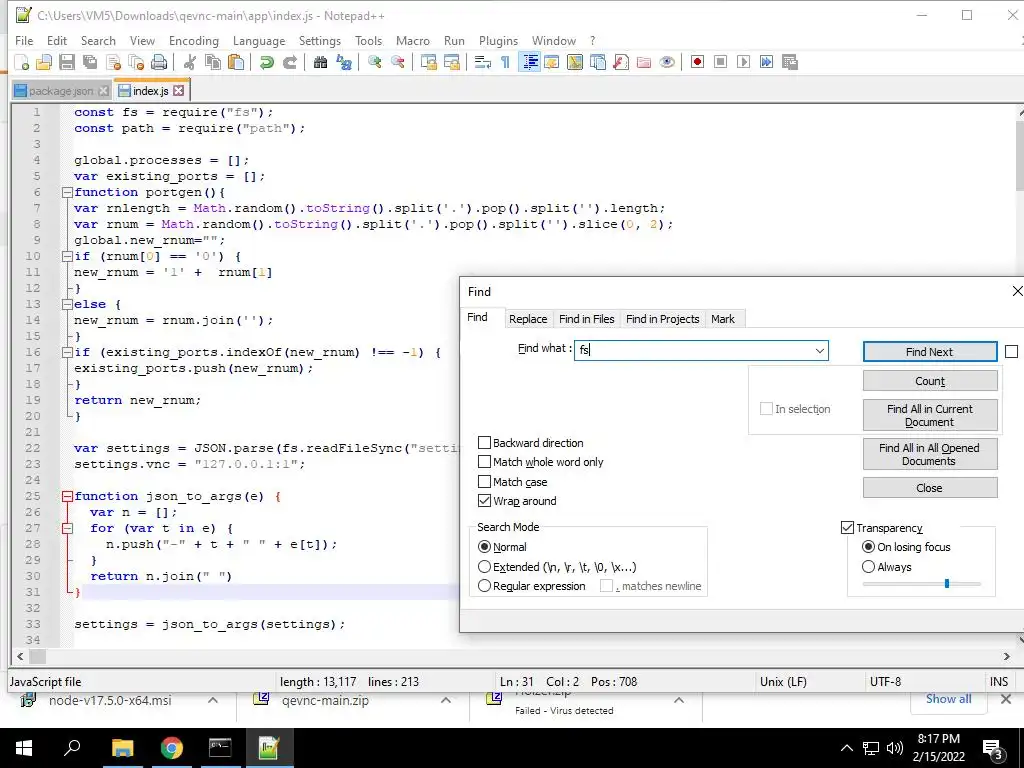
Task: Toggle the Indent guide toolbar icon
Action: 530,62
